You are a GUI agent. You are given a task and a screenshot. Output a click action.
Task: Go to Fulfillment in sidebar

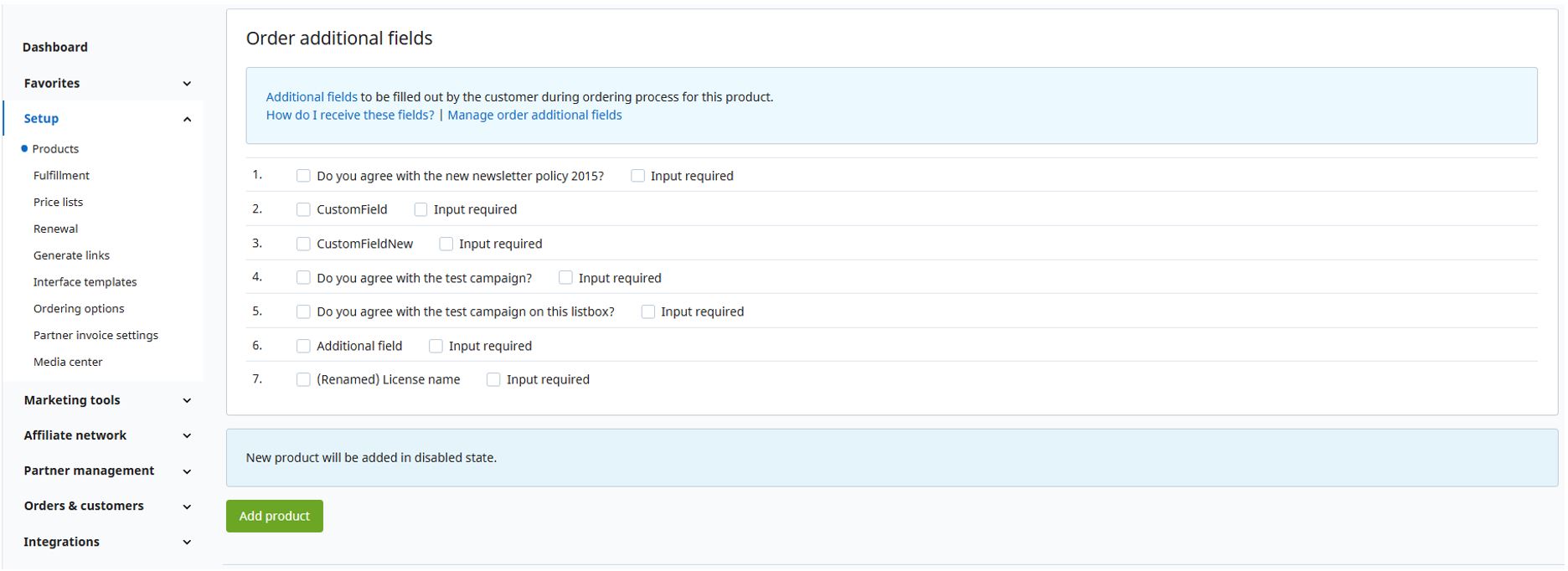tap(61, 176)
